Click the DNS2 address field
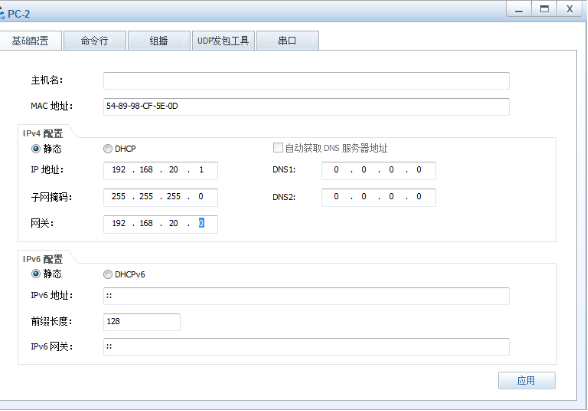 [x=378, y=197]
